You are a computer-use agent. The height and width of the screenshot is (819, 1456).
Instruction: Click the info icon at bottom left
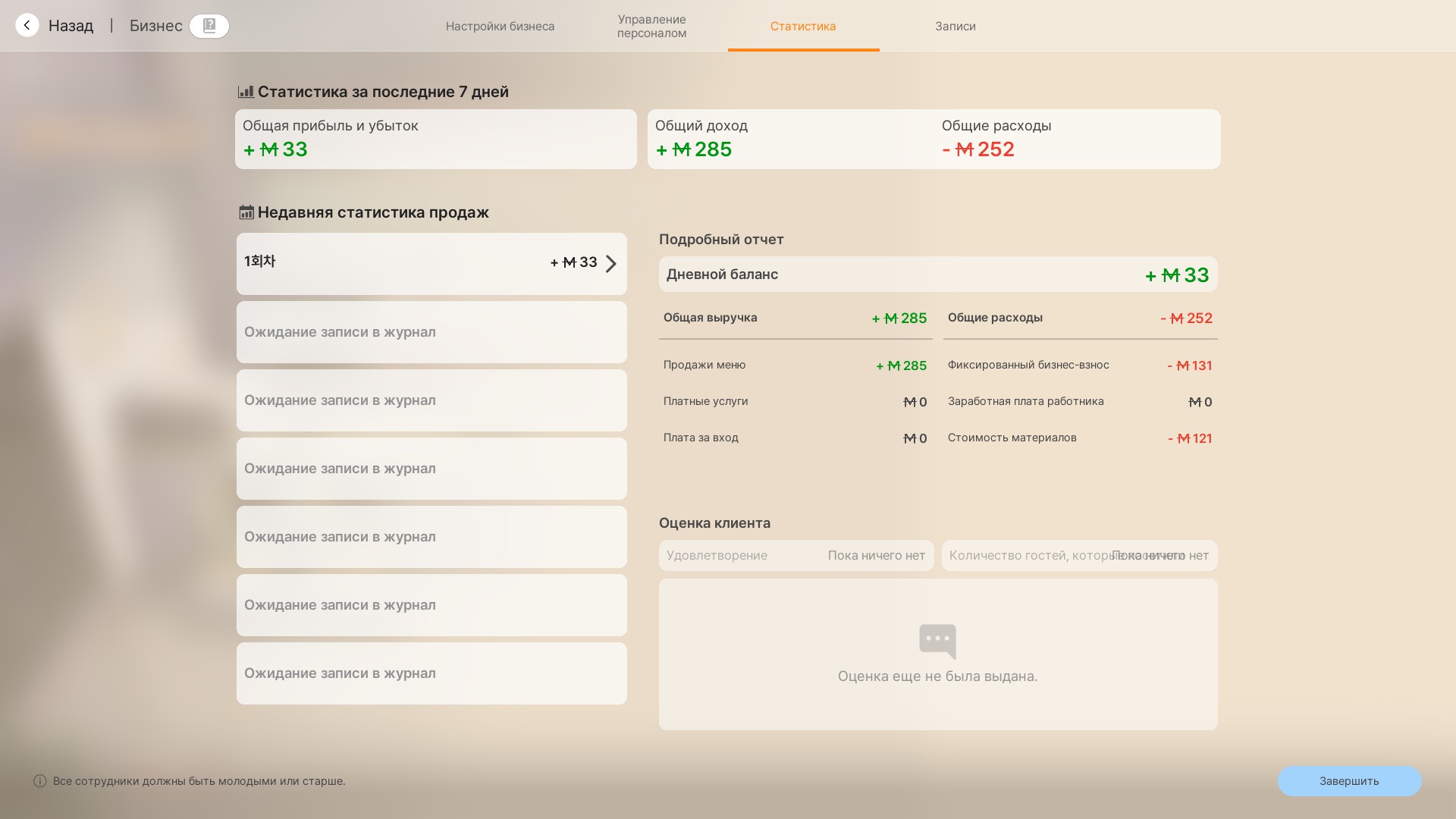tap(40, 781)
